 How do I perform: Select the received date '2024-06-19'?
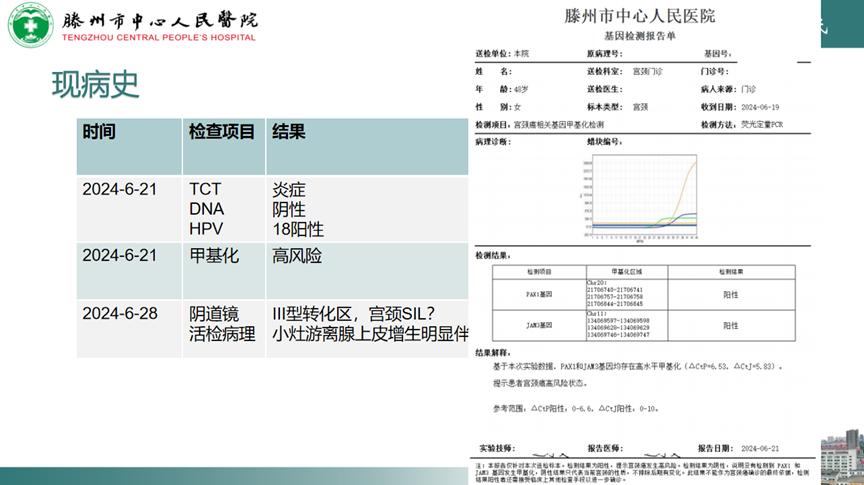click(x=760, y=107)
